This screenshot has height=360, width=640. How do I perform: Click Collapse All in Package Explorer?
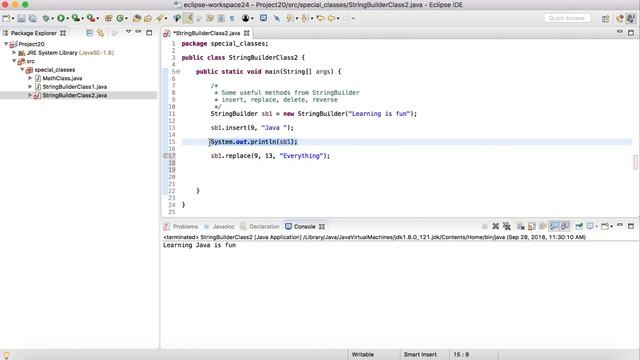89,33
